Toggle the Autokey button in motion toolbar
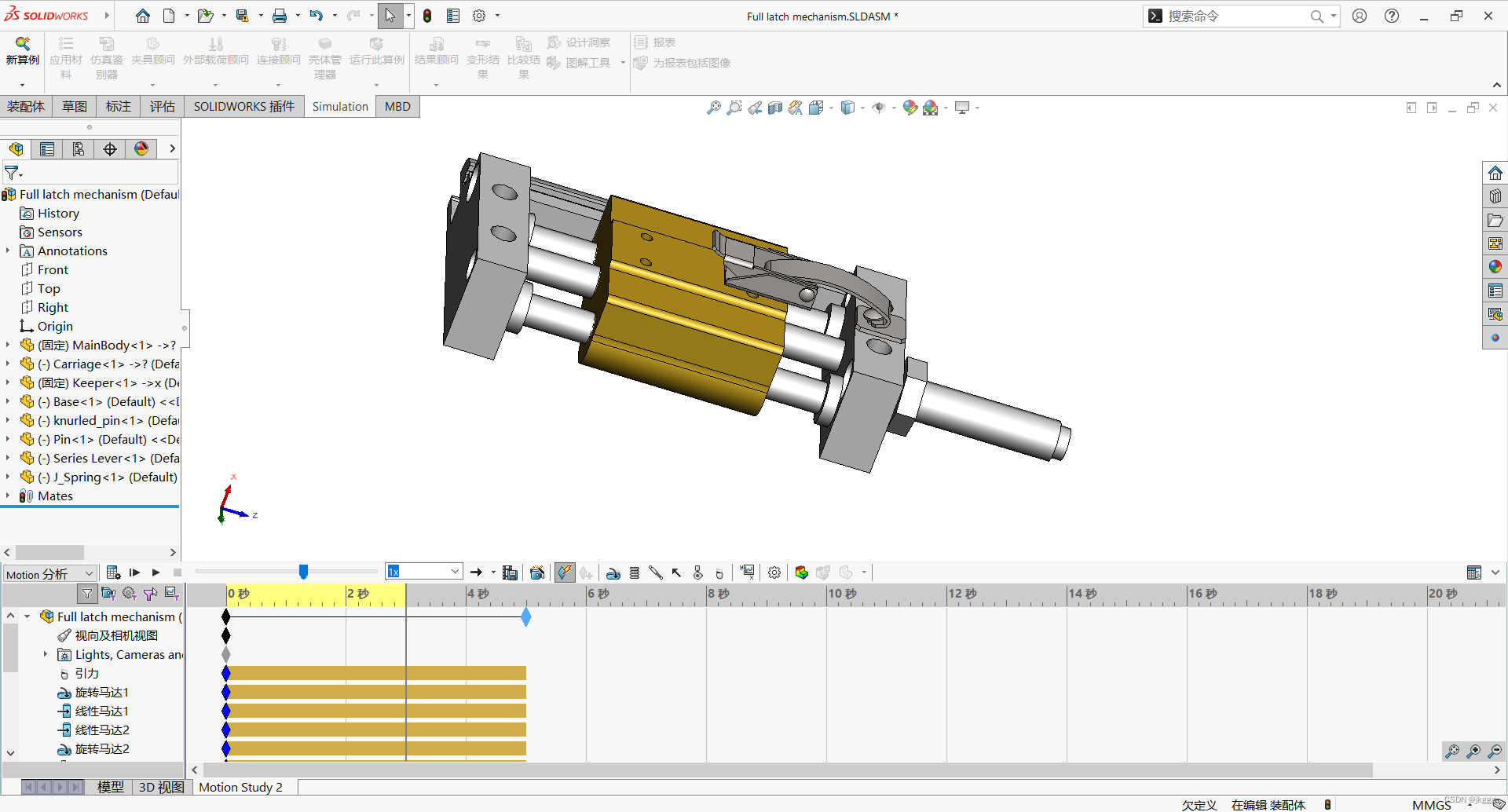Image resolution: width=1508 pixels, height=812 pixels. [565, 572]
